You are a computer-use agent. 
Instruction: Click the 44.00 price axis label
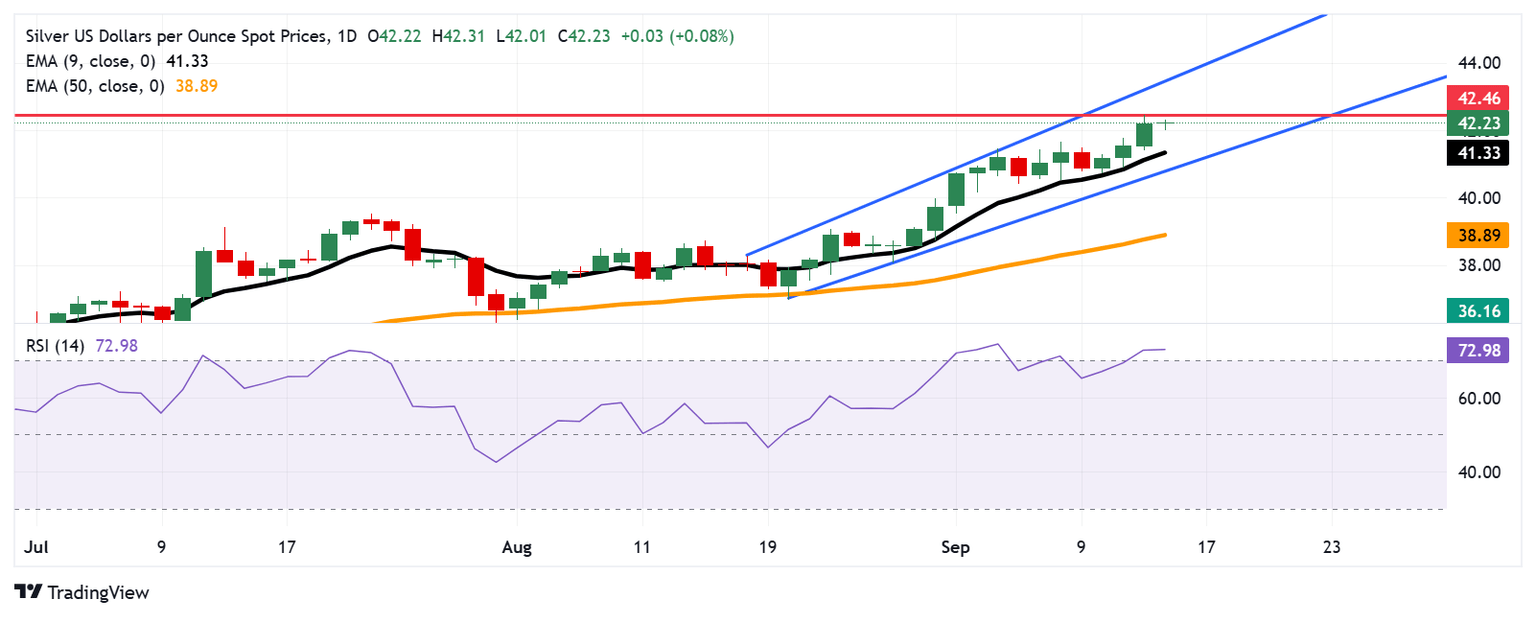1477,62
